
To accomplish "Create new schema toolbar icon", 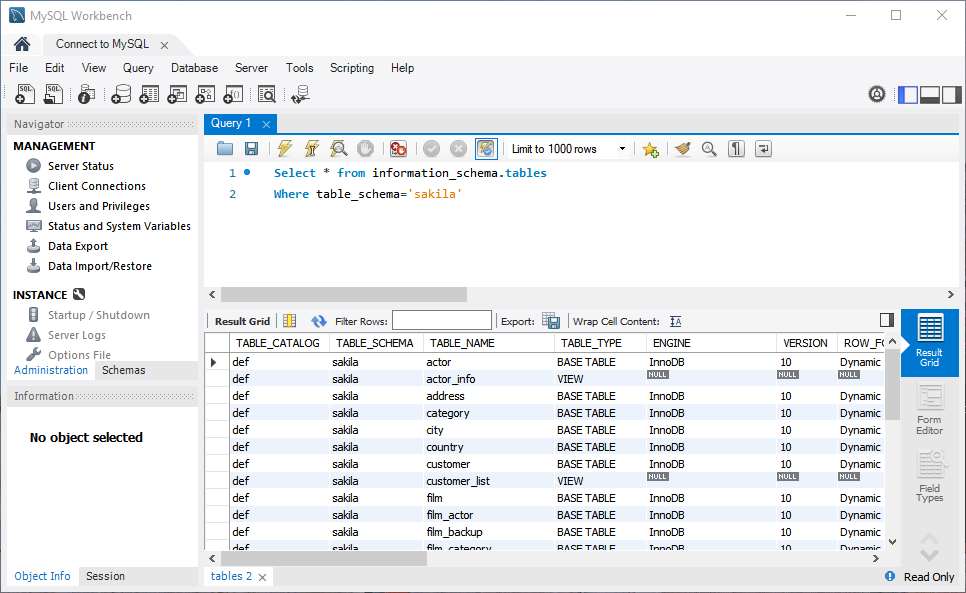I will click(x=121, y=94).
